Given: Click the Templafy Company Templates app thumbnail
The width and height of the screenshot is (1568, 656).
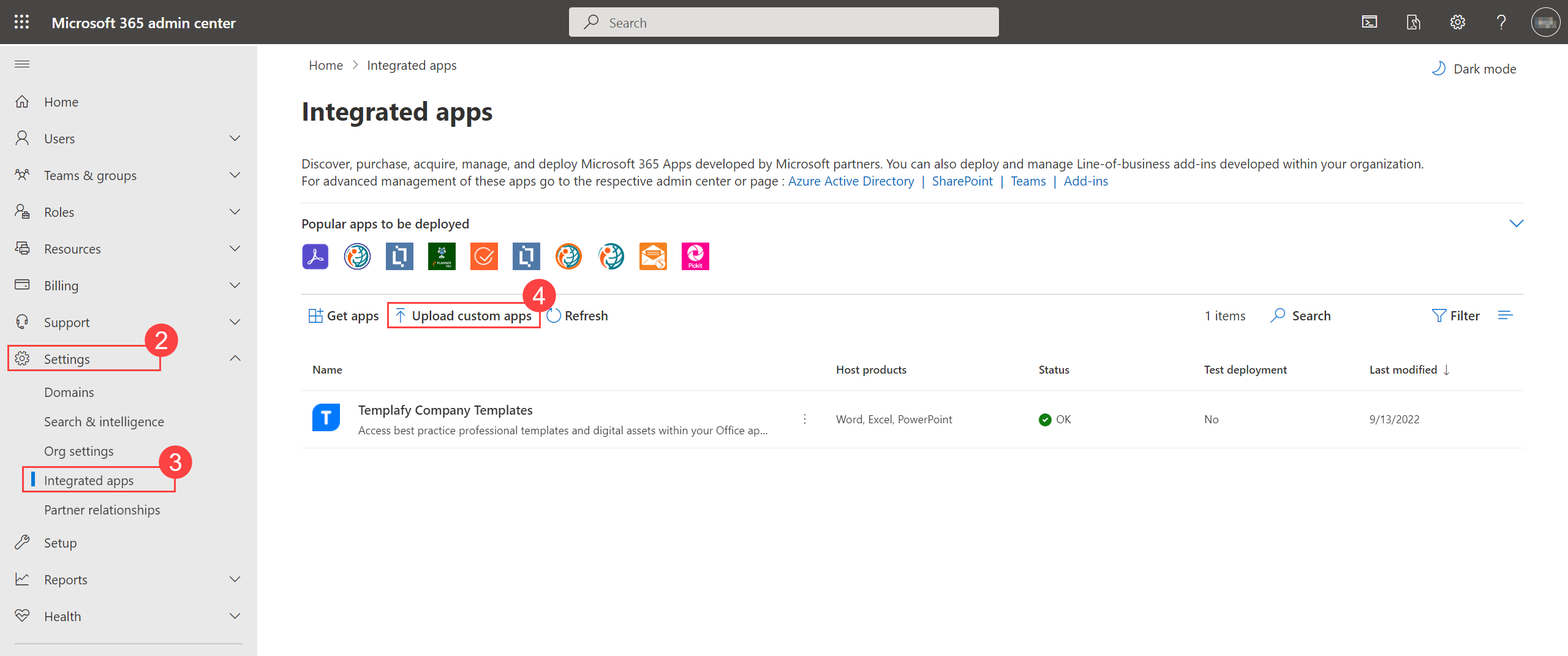Looking at the screenshot, I should tap(326, 417).
